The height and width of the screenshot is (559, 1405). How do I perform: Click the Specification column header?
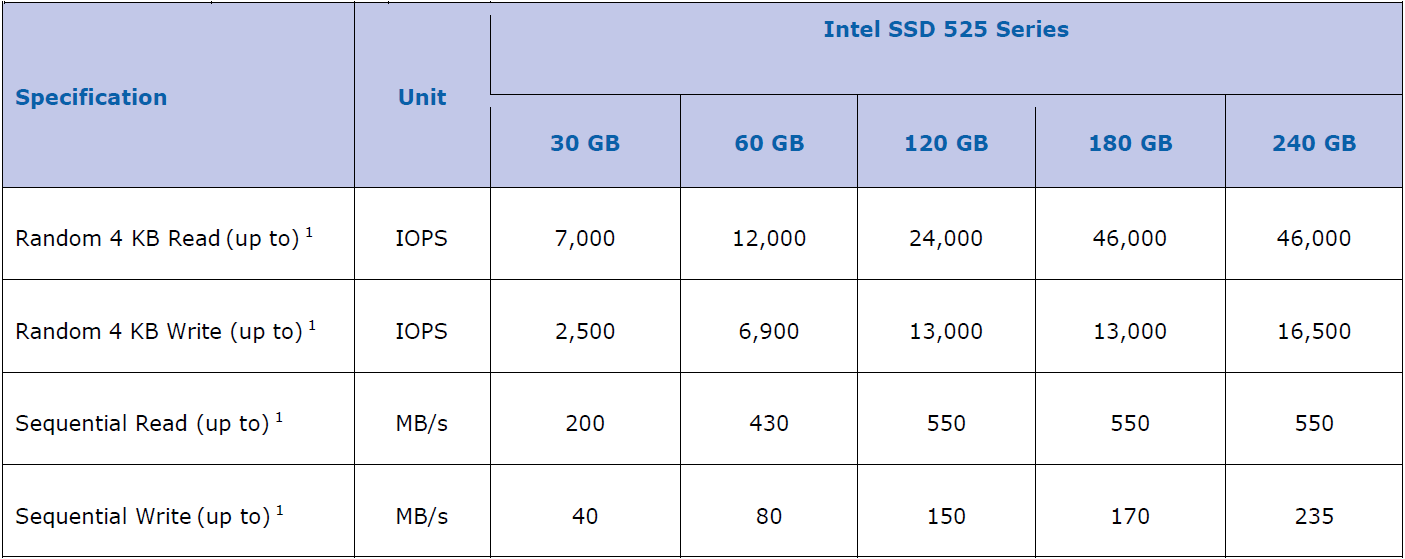tap(91, 98)
